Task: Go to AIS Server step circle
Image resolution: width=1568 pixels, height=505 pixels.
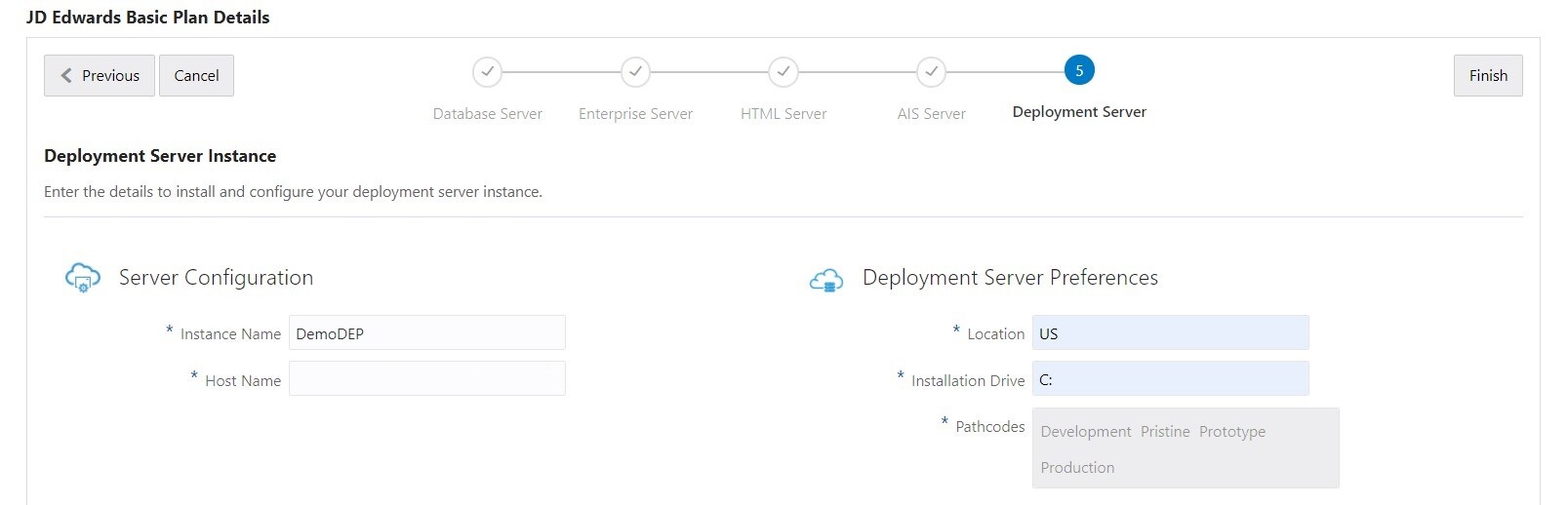Action: [932, 71]
